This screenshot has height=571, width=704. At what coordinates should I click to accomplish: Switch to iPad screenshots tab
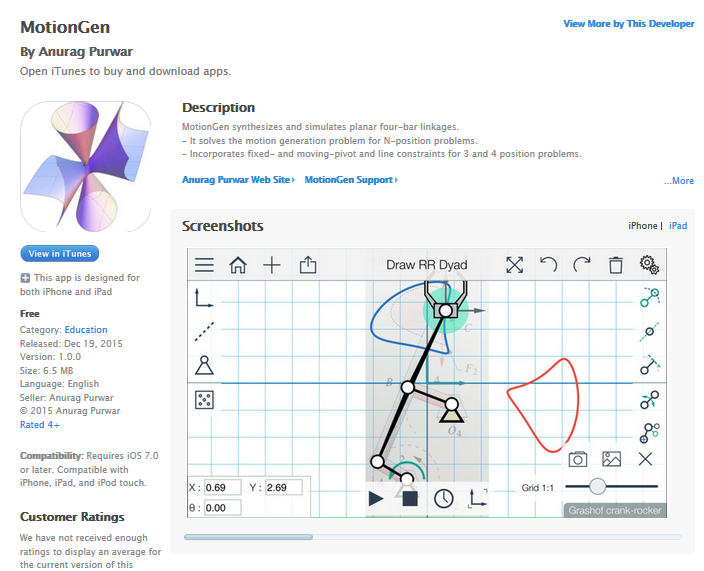pyautogui.click(x=678, y=226)
